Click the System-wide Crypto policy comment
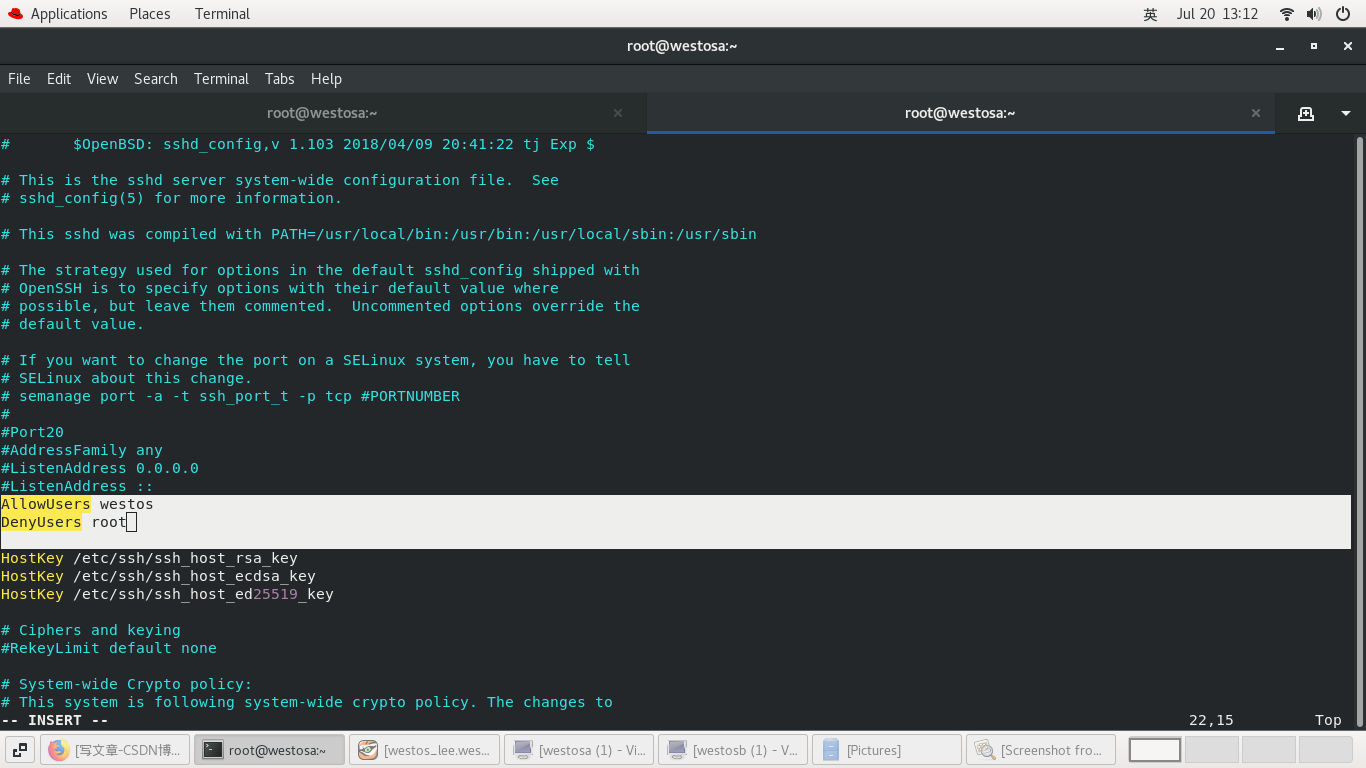1366x768 pixels. 126,684
